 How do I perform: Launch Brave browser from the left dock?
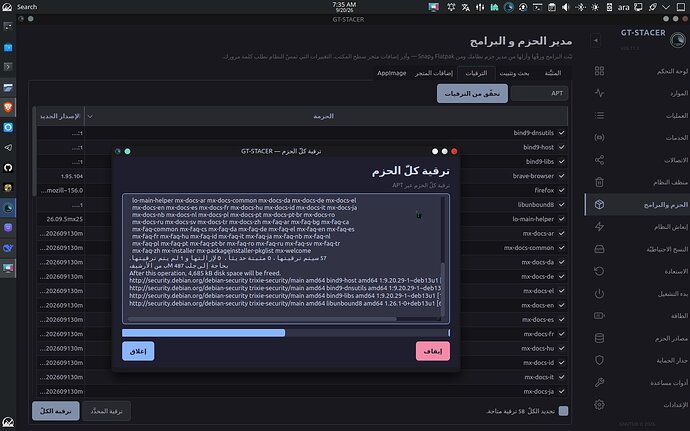click(8, 107)
